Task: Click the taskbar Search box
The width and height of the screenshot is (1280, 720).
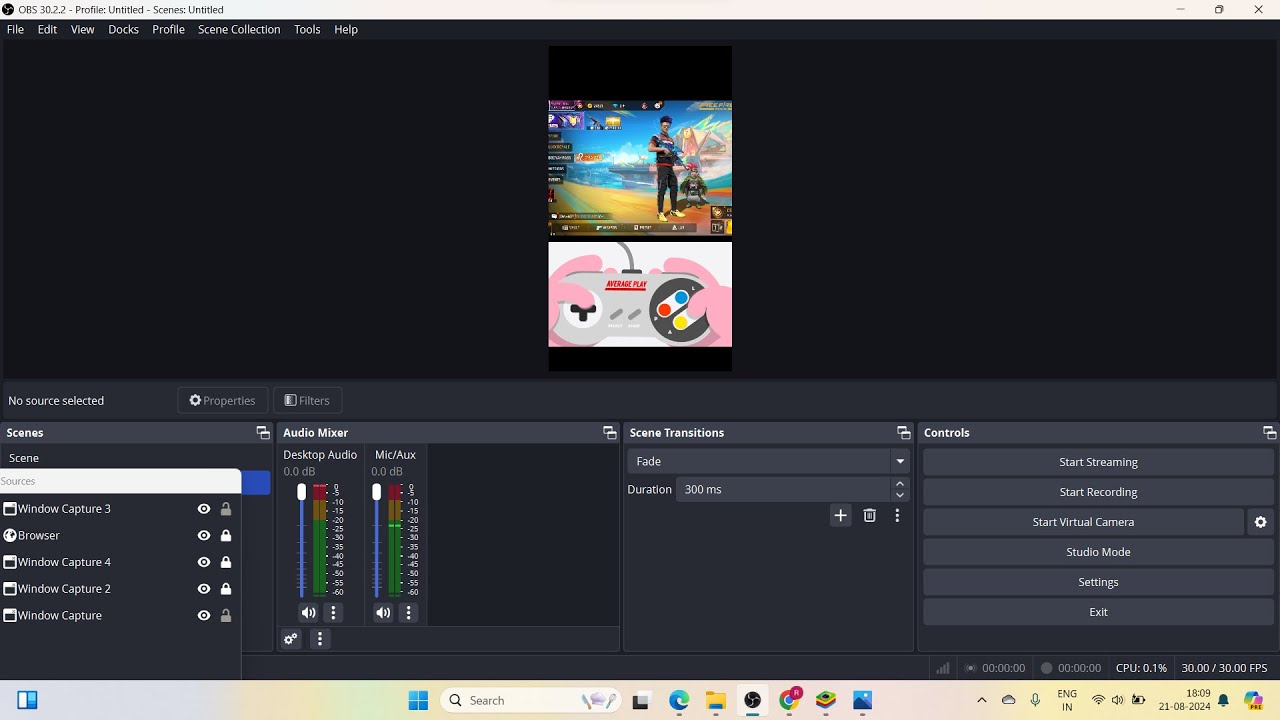Action: pyautogui.click(x=531, y=700)
